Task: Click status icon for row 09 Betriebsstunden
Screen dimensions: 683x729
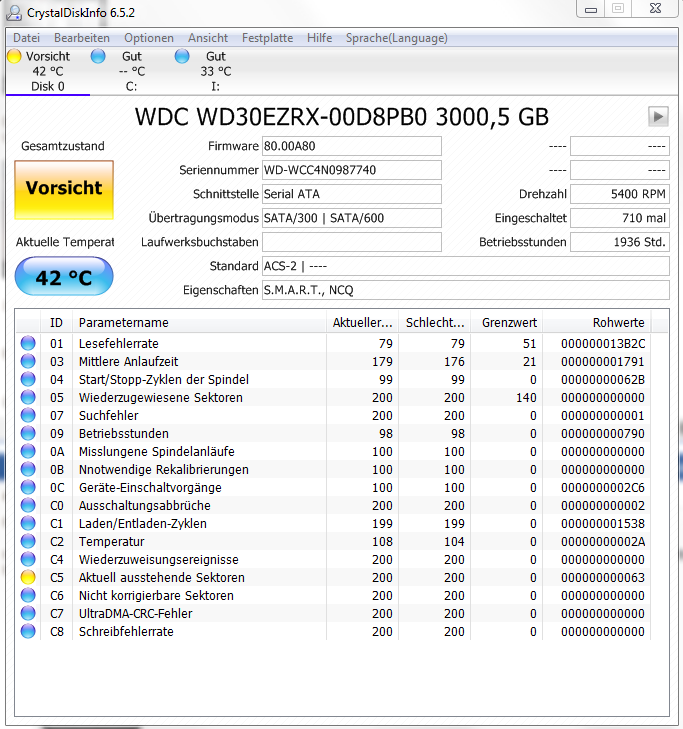Action: coord(28,433)
